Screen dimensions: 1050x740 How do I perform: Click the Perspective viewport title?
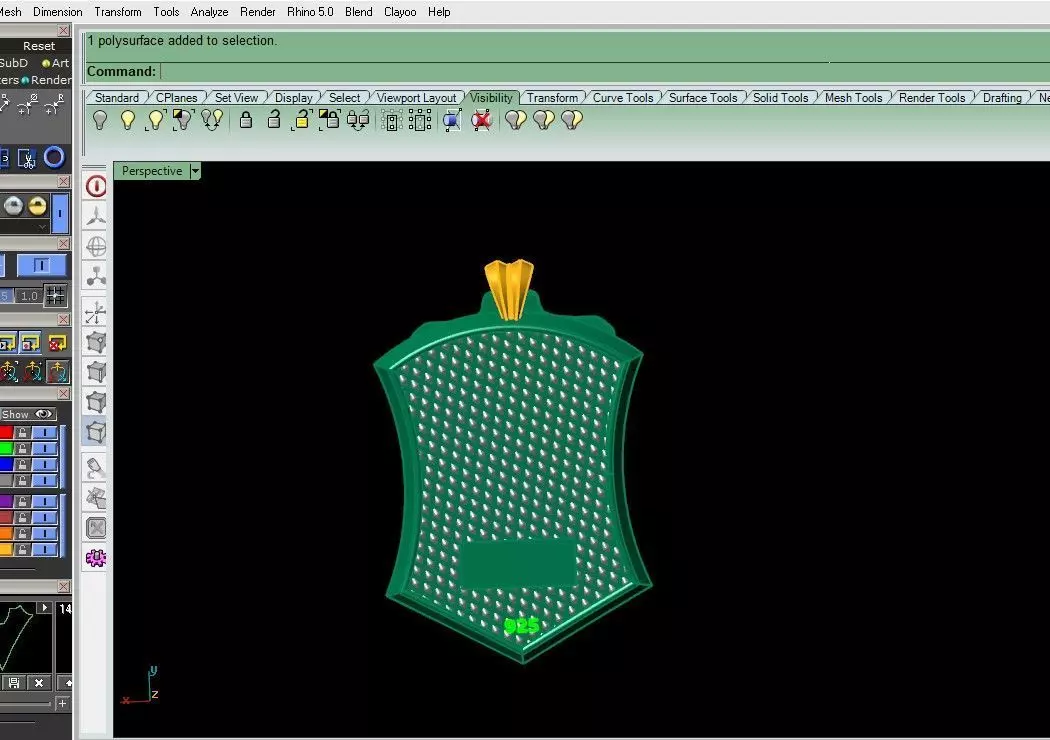(152, 171)
